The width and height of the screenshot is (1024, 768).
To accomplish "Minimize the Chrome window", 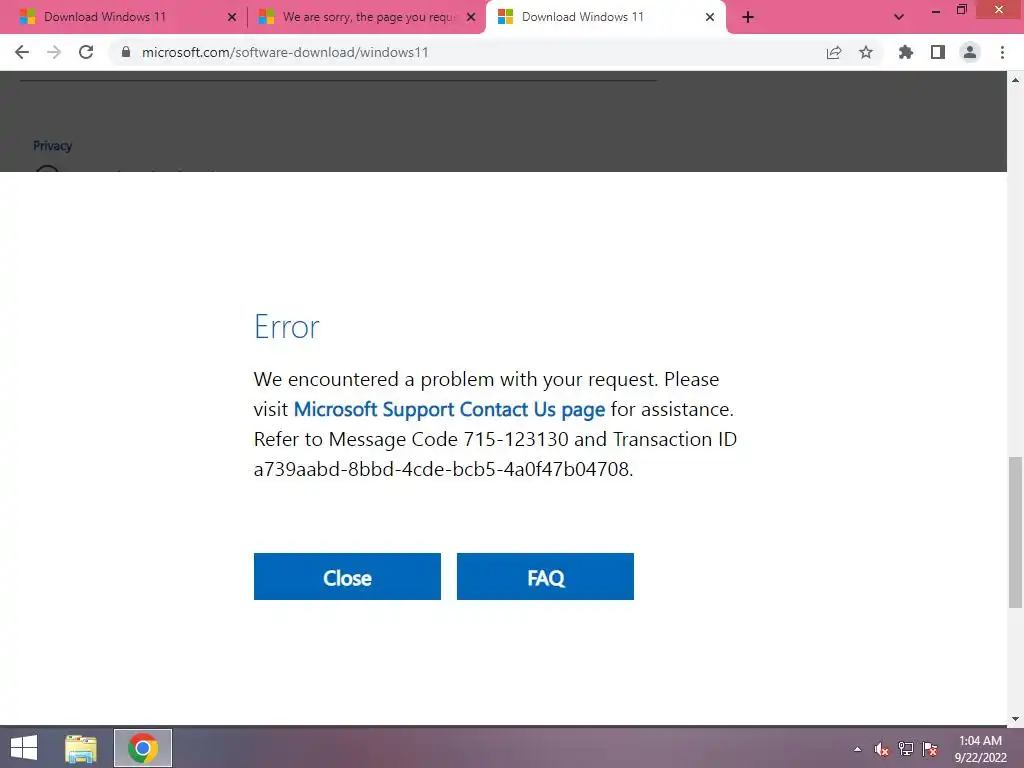I will tap(936, 10).
